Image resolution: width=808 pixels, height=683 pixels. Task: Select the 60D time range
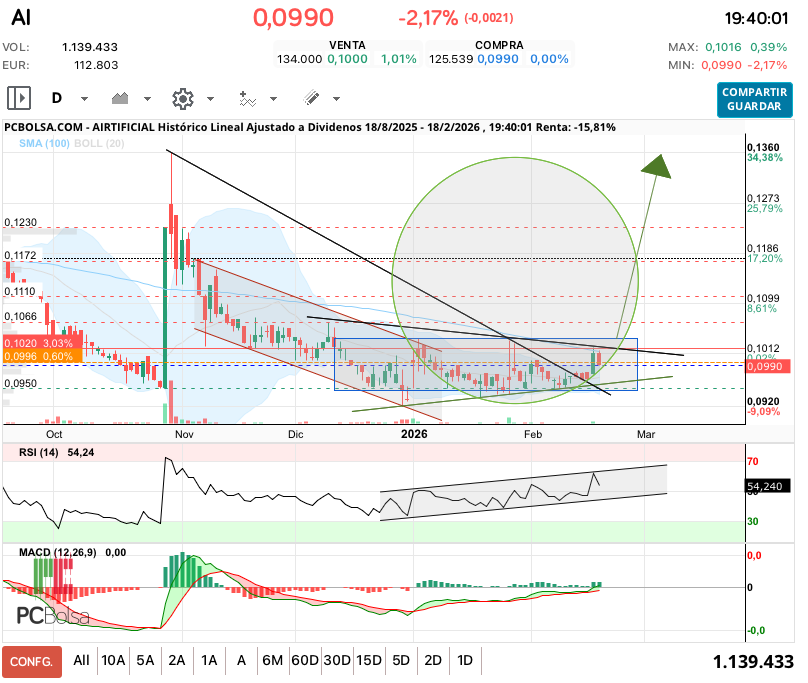(x=305, y=660)
